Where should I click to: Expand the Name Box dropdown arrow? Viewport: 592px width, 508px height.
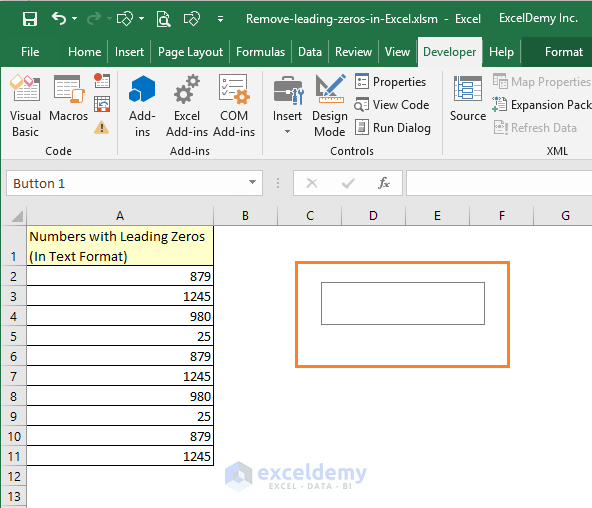click(252, 182)
